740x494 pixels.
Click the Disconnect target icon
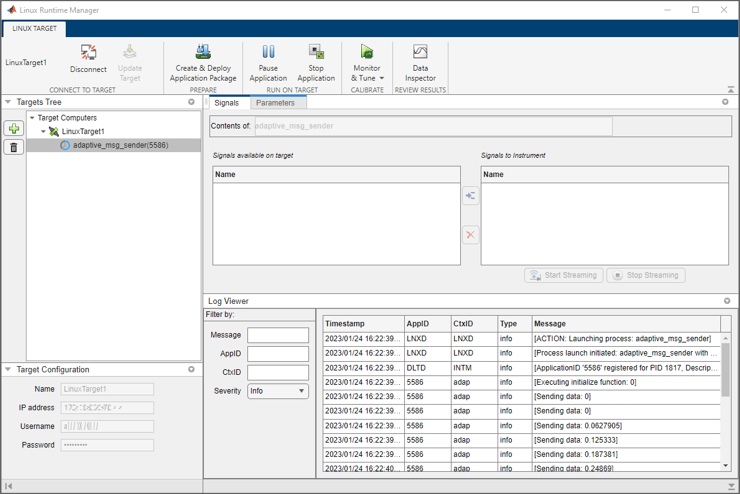88,53
